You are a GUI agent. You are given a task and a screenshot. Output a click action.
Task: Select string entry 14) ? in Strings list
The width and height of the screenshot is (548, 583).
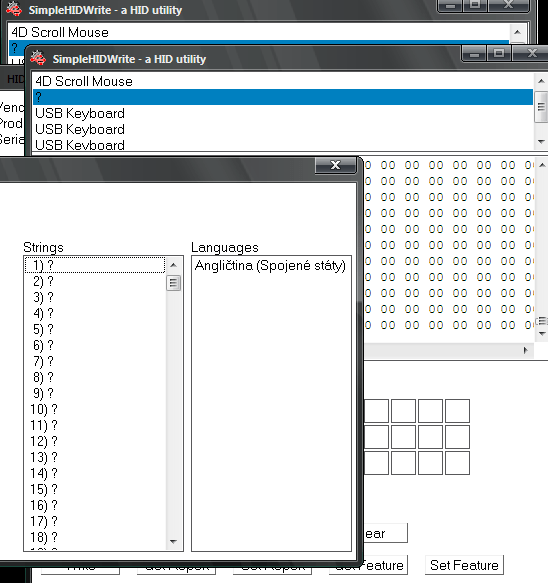coord(95,473)
